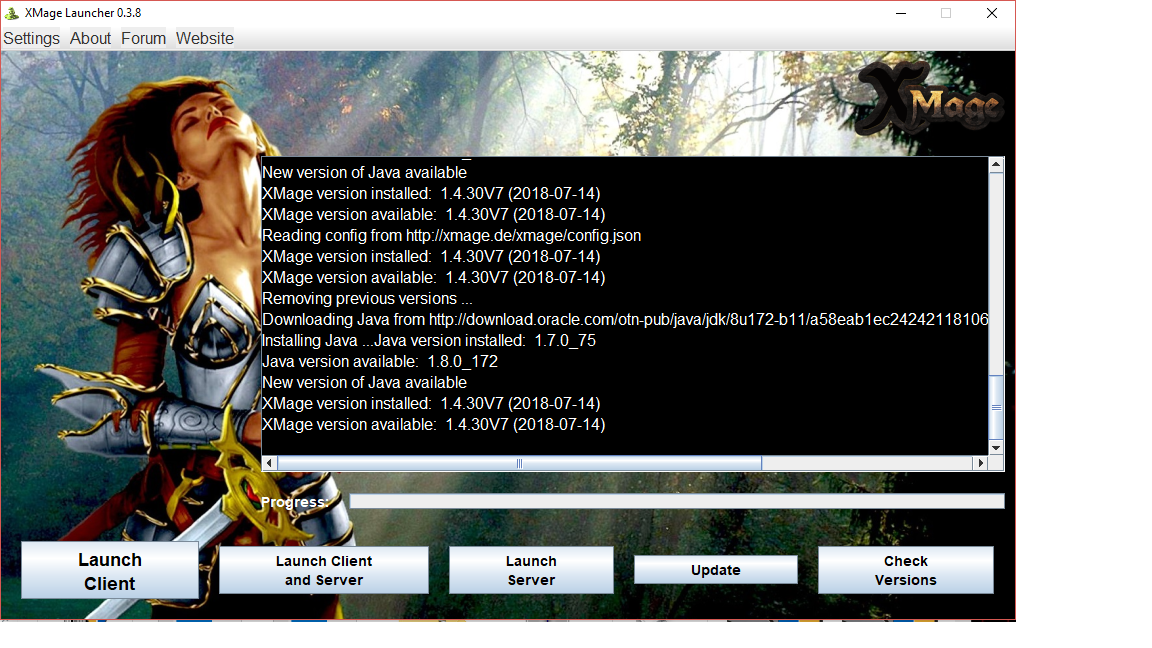Open the Forum menu item
This screenshot has height=648, width=1152.
(143, 38)
